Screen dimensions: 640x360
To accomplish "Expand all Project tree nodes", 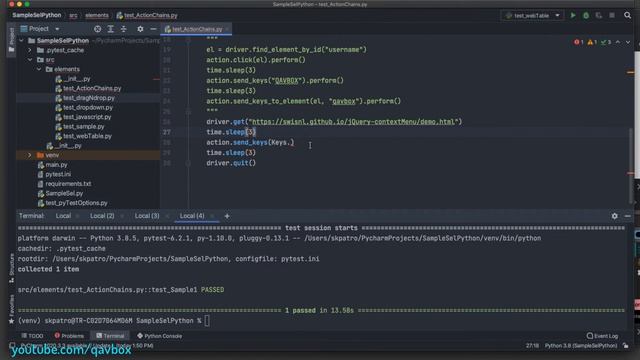I will [x=111, y=29].
